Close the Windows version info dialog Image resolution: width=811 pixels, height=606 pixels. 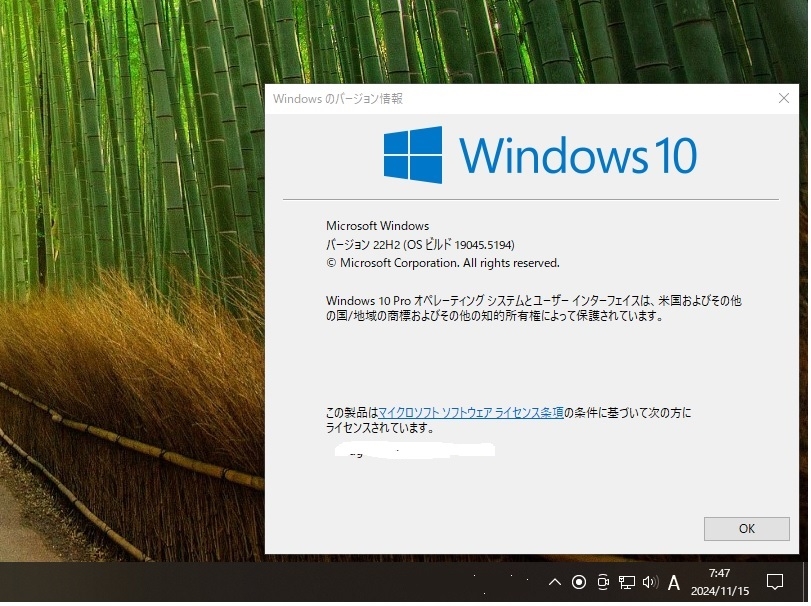[784, 98]
